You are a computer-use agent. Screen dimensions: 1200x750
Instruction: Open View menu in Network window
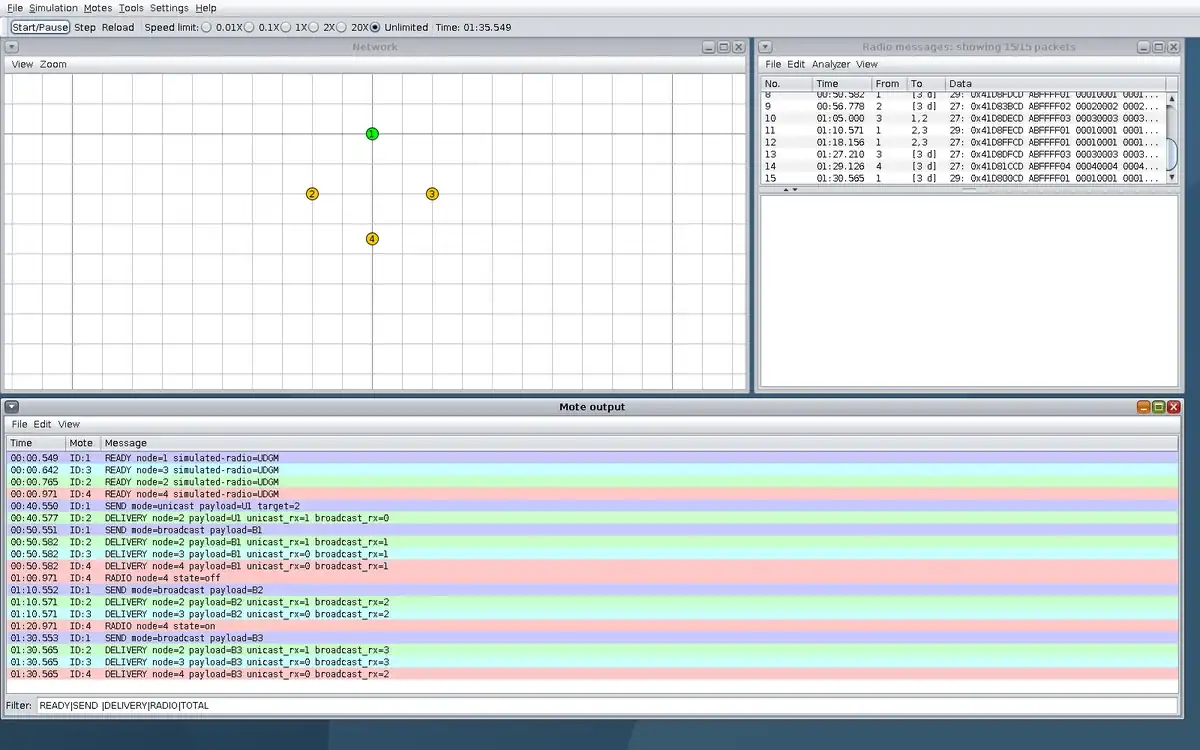[22, 64]
